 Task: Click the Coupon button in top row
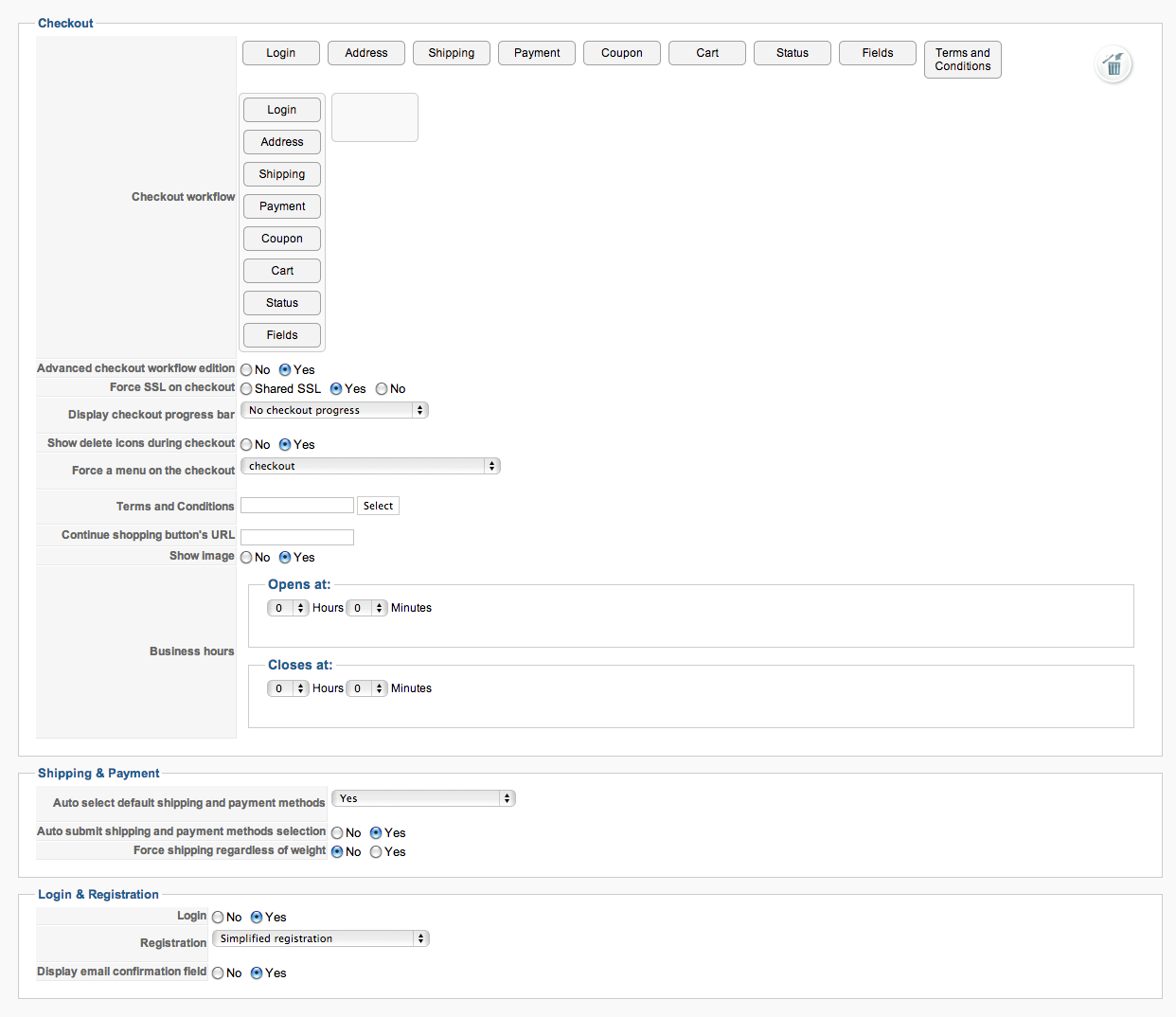[x=622, y=53]
